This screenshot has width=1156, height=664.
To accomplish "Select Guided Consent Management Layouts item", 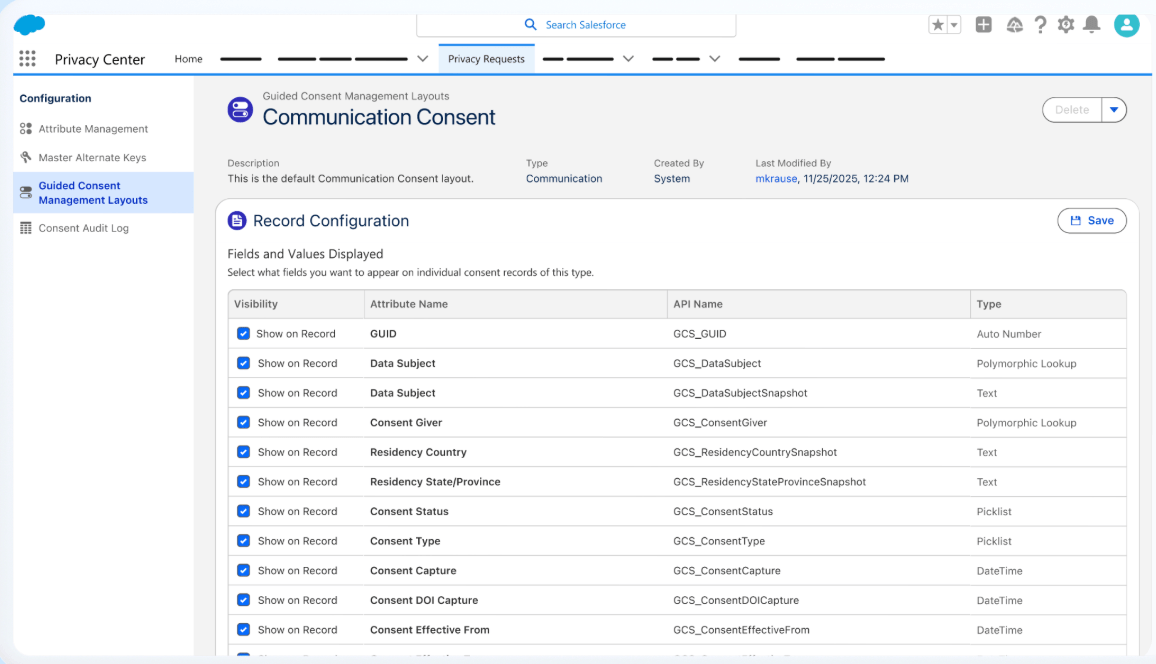I will [103, 192].
